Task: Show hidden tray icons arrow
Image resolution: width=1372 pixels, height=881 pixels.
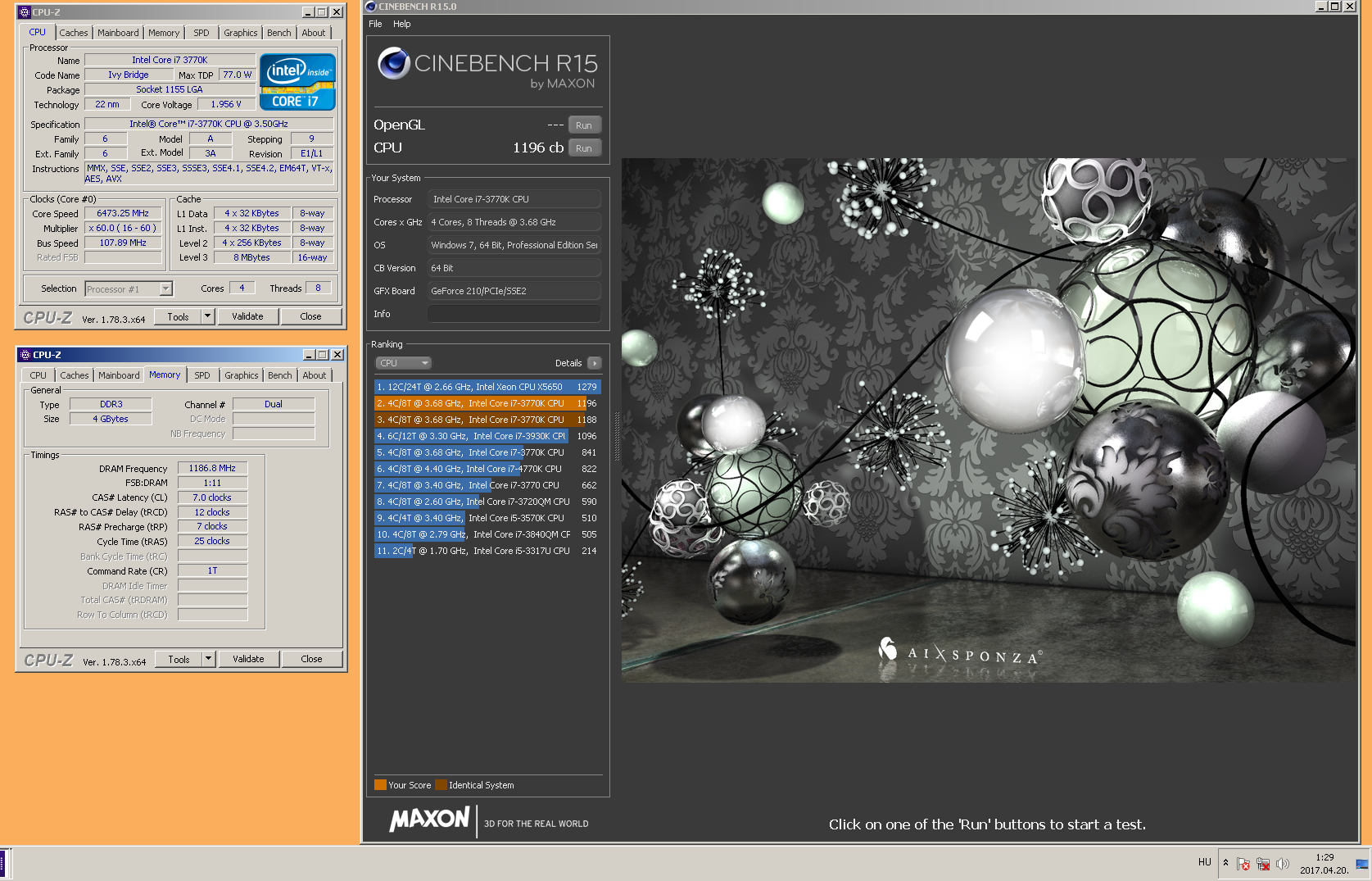Action: [x=1225, y=863]
